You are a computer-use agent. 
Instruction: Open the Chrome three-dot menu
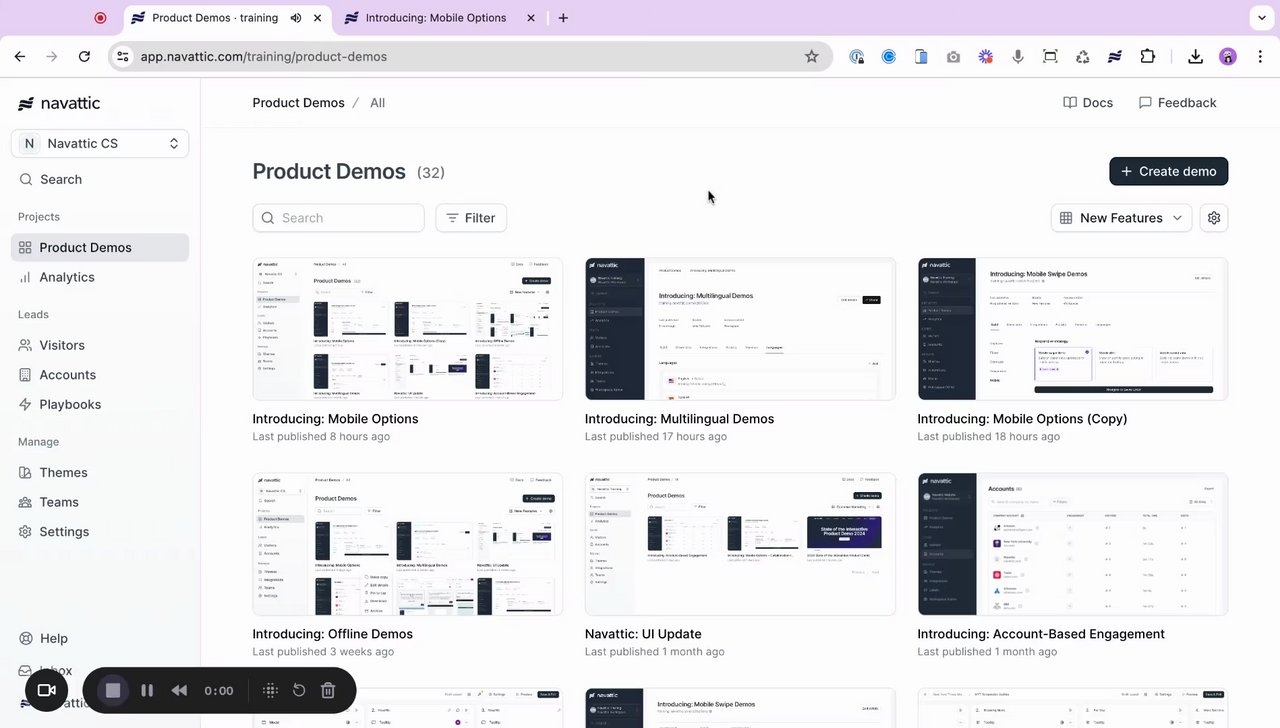1260,57
